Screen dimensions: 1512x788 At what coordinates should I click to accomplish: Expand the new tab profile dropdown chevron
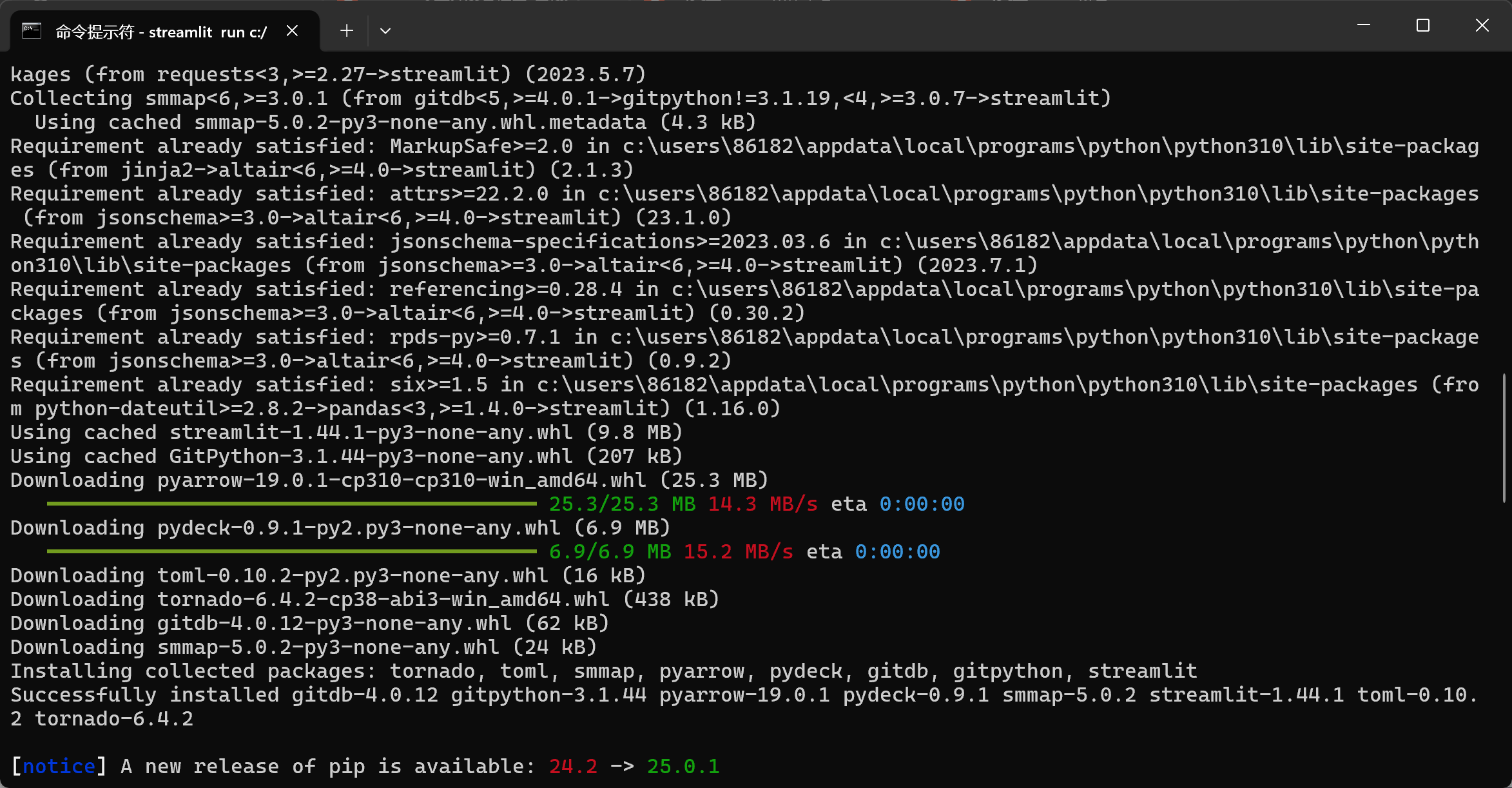click(x=385, y=31)
